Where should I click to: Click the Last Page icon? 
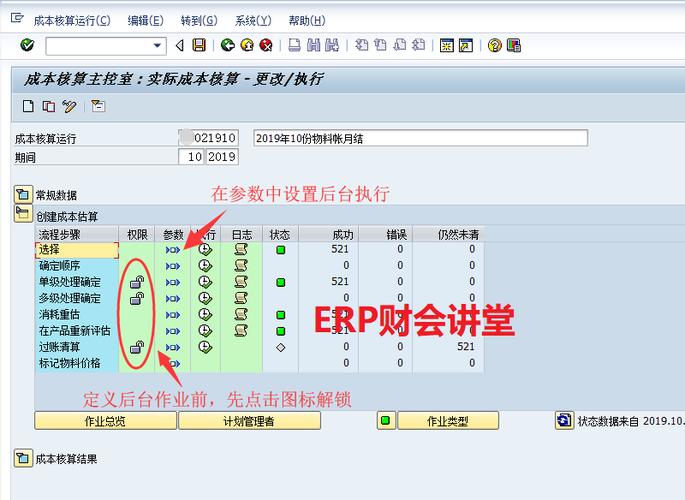coord(418,45)
